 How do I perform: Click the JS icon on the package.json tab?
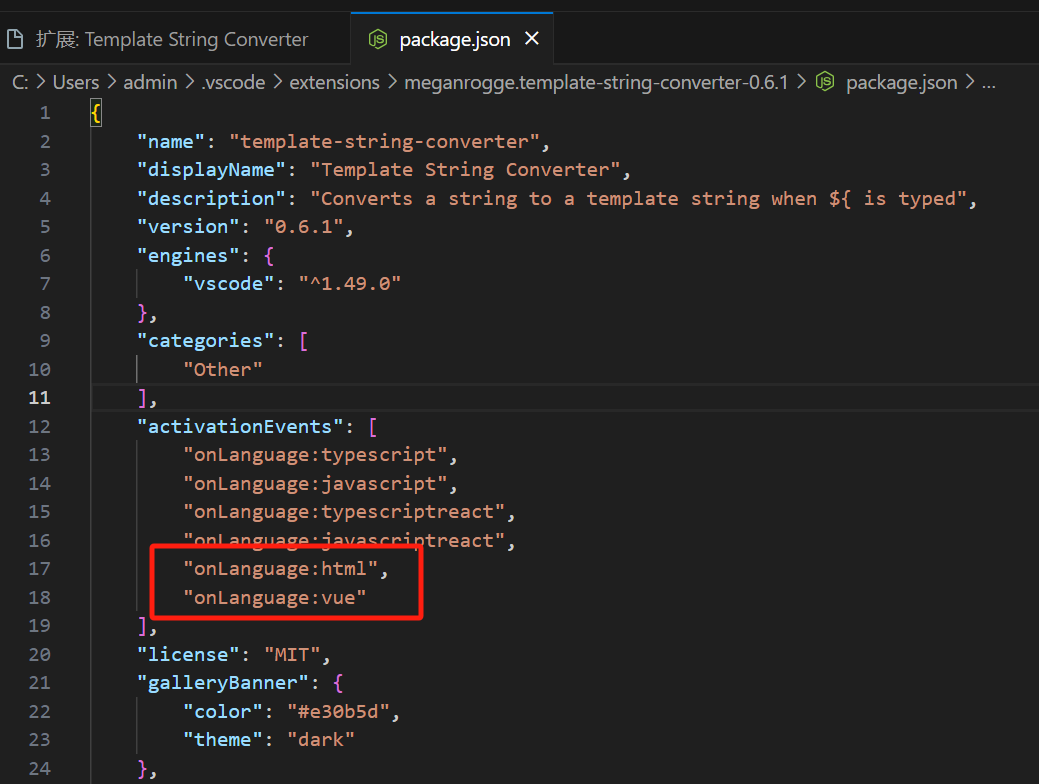click(x=379, y=38)
